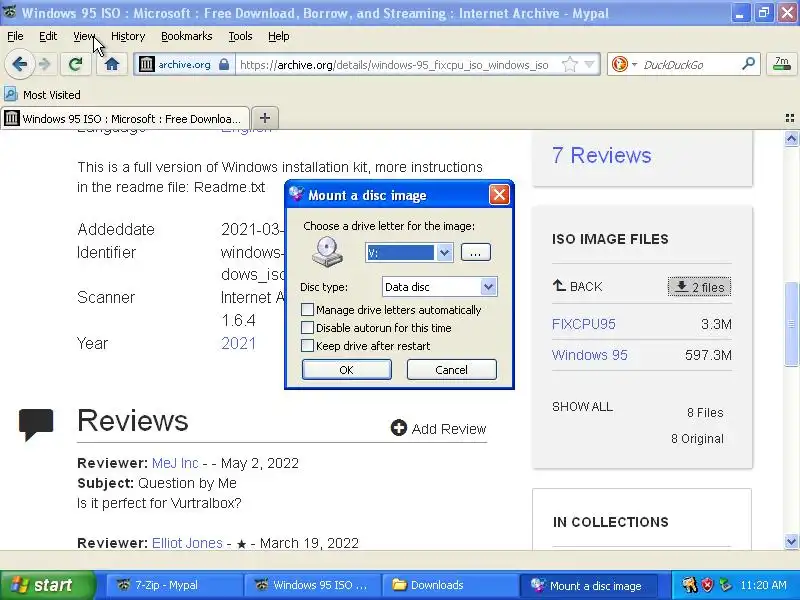
Task: Click the tray icon next to the clock
Action: 724,585
